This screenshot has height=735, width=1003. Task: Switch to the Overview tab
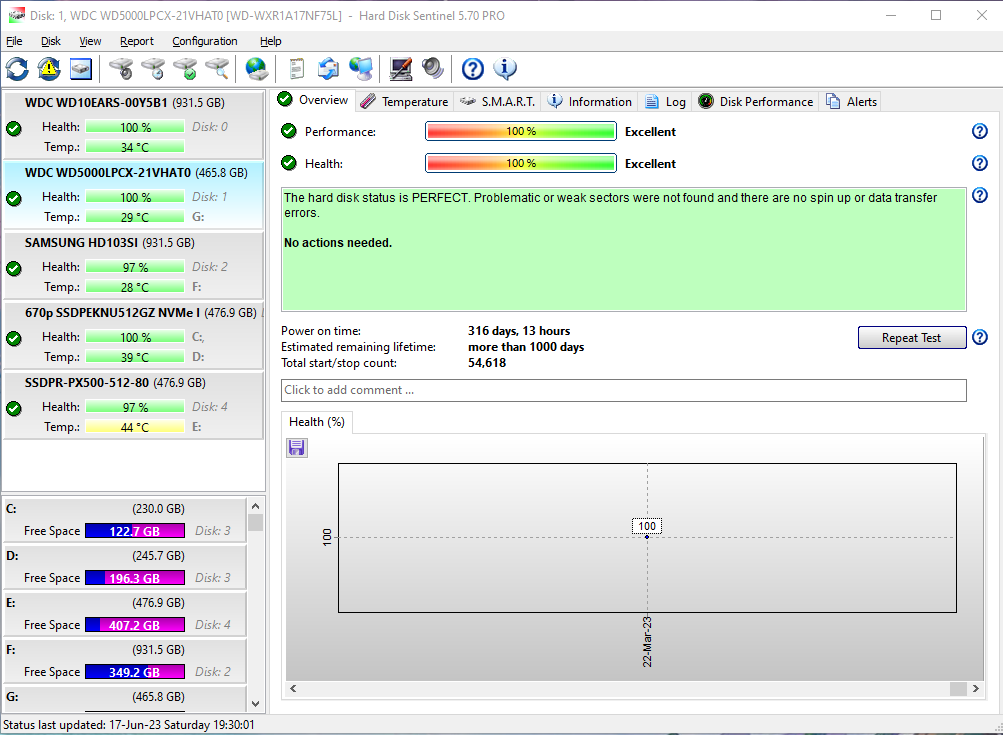point(314,100)
